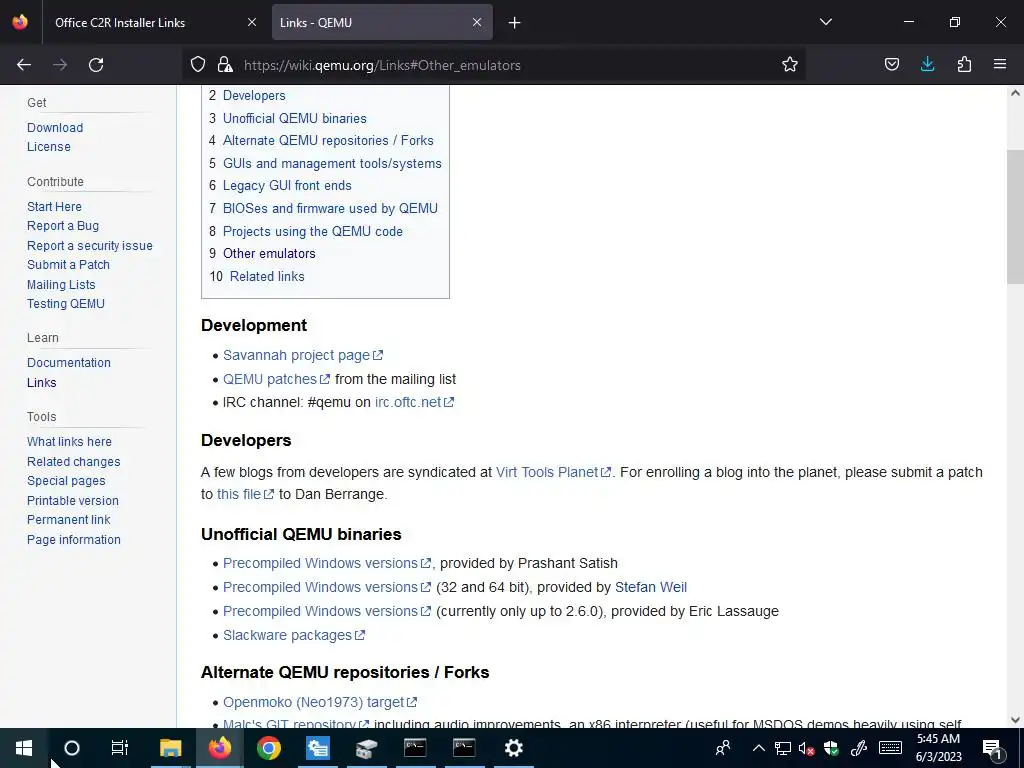Open Start Here in Contribute section
Viewport: 1024px width, 768px height.
click(54, 206)
